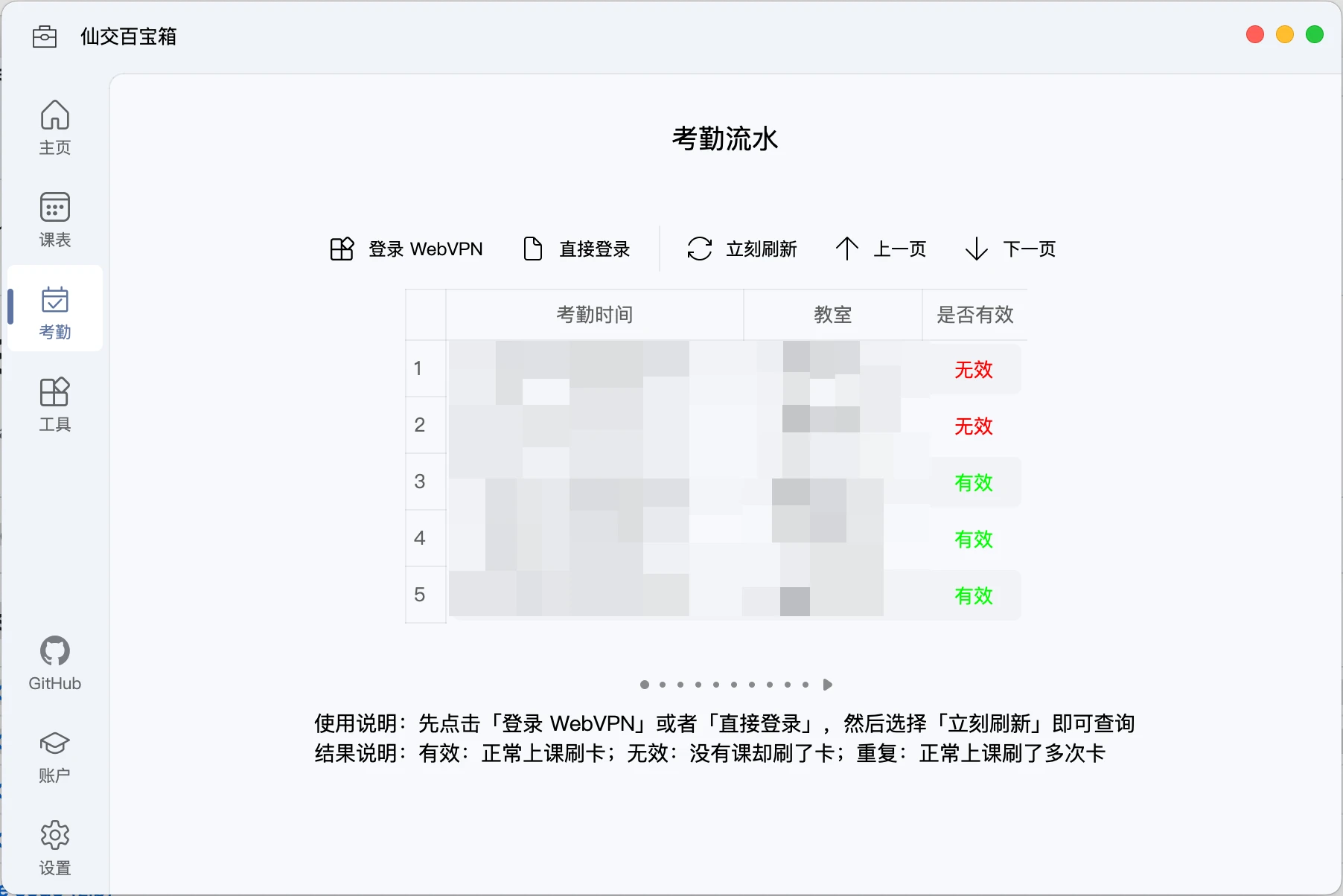The height and width of the screenshot is (896, 1343).
Task: Click 直接登录 direct login button
Action: pos(577,249)
